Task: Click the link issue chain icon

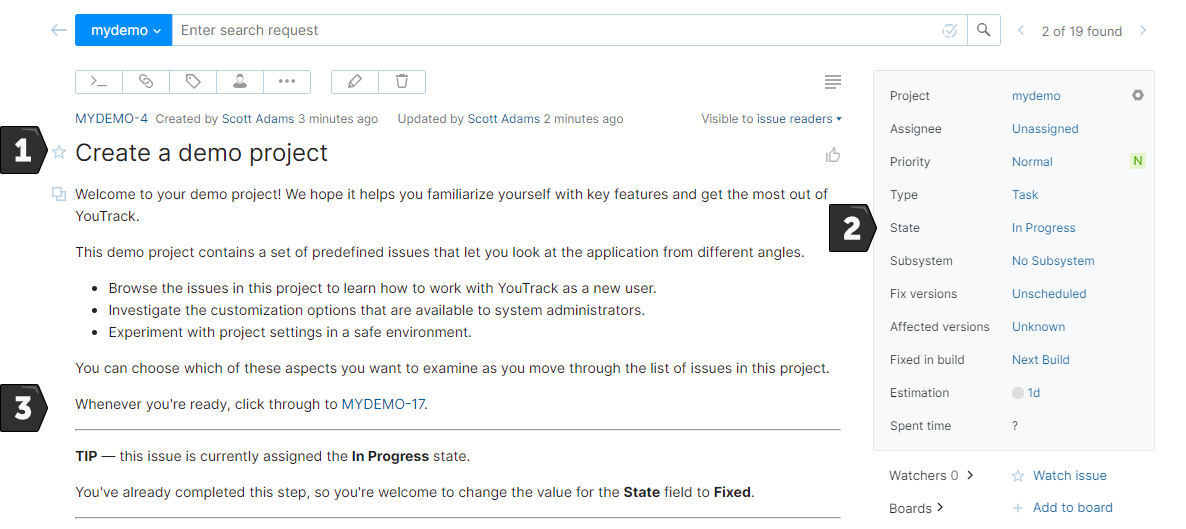Action: (146, 82)
